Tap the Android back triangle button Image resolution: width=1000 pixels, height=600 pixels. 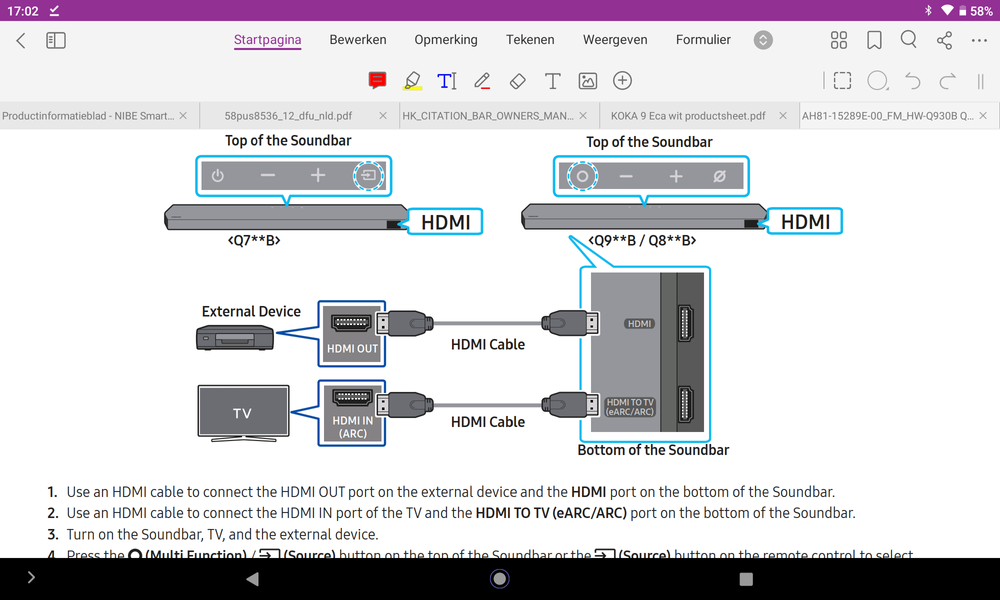(x=253, y=578)
